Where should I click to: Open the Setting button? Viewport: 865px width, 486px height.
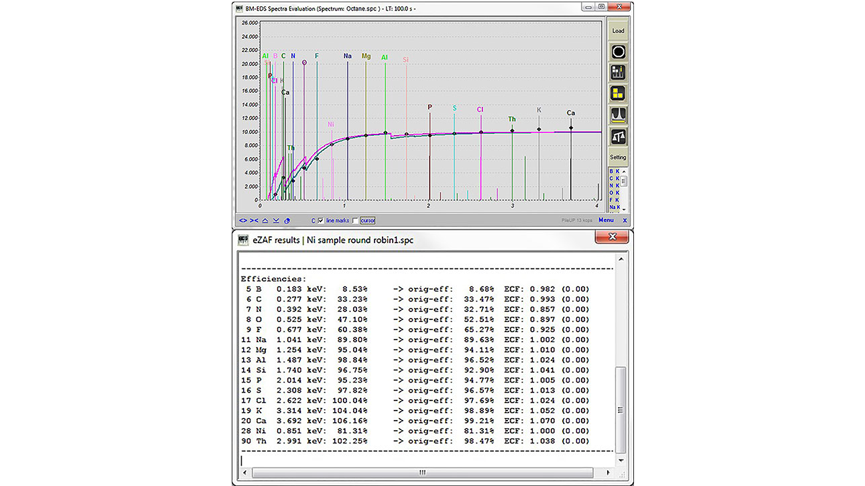point(618,157)
